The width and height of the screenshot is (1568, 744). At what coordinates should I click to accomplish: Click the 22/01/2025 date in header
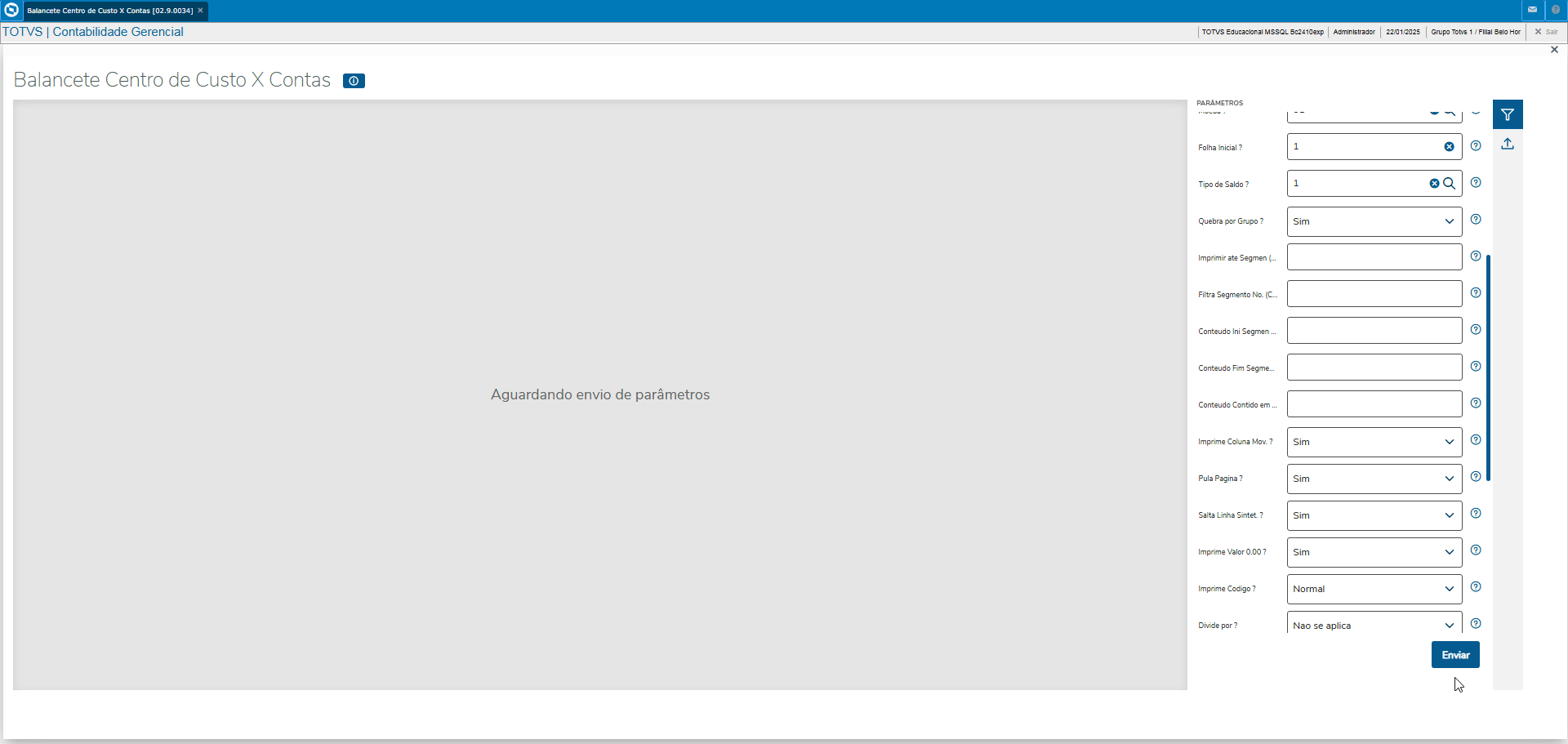coord(1403,32)
